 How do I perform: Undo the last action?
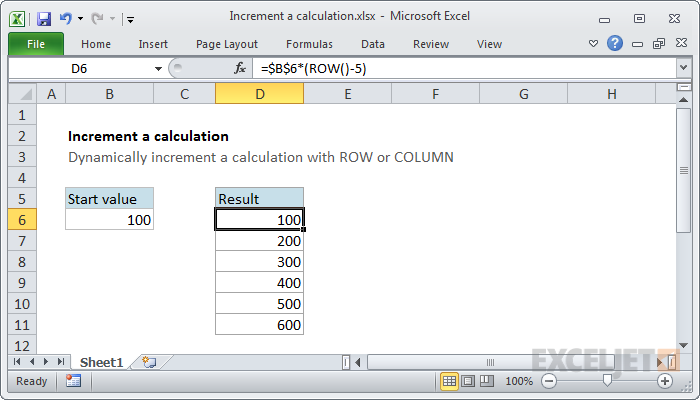pyautogui.click(x=66, y=18)
